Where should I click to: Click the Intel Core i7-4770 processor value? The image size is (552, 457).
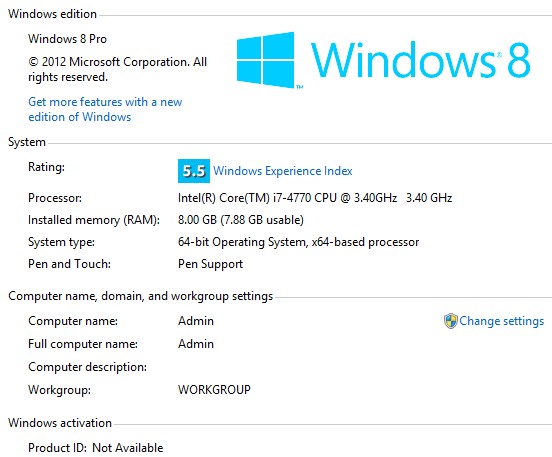point(315,198)
